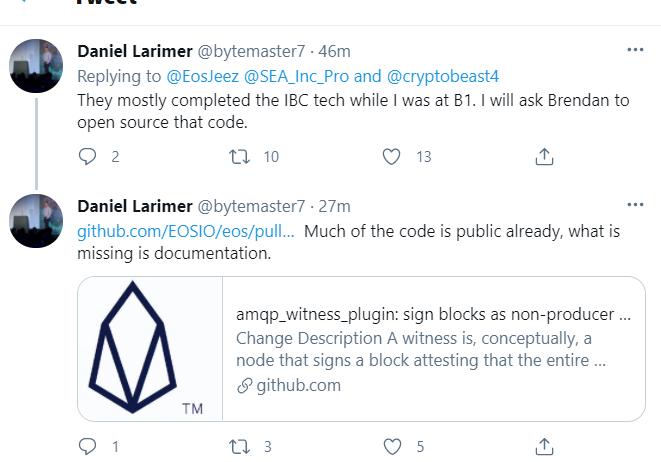This screenshot has height=462, width=661.
Task: Open Daniel Larimer's avatar on first tweet
Action: pos(37,66)
